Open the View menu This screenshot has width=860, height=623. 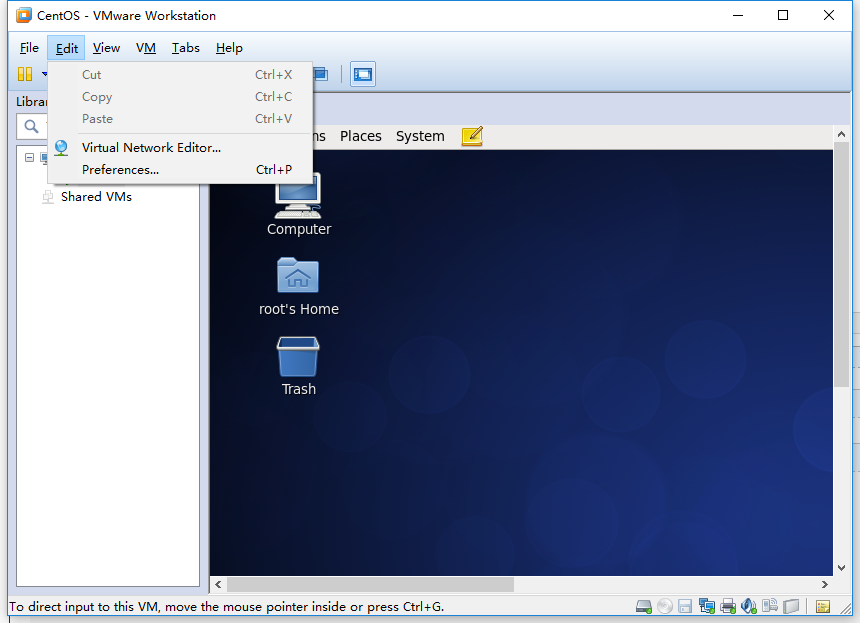(x=106, y=48)
